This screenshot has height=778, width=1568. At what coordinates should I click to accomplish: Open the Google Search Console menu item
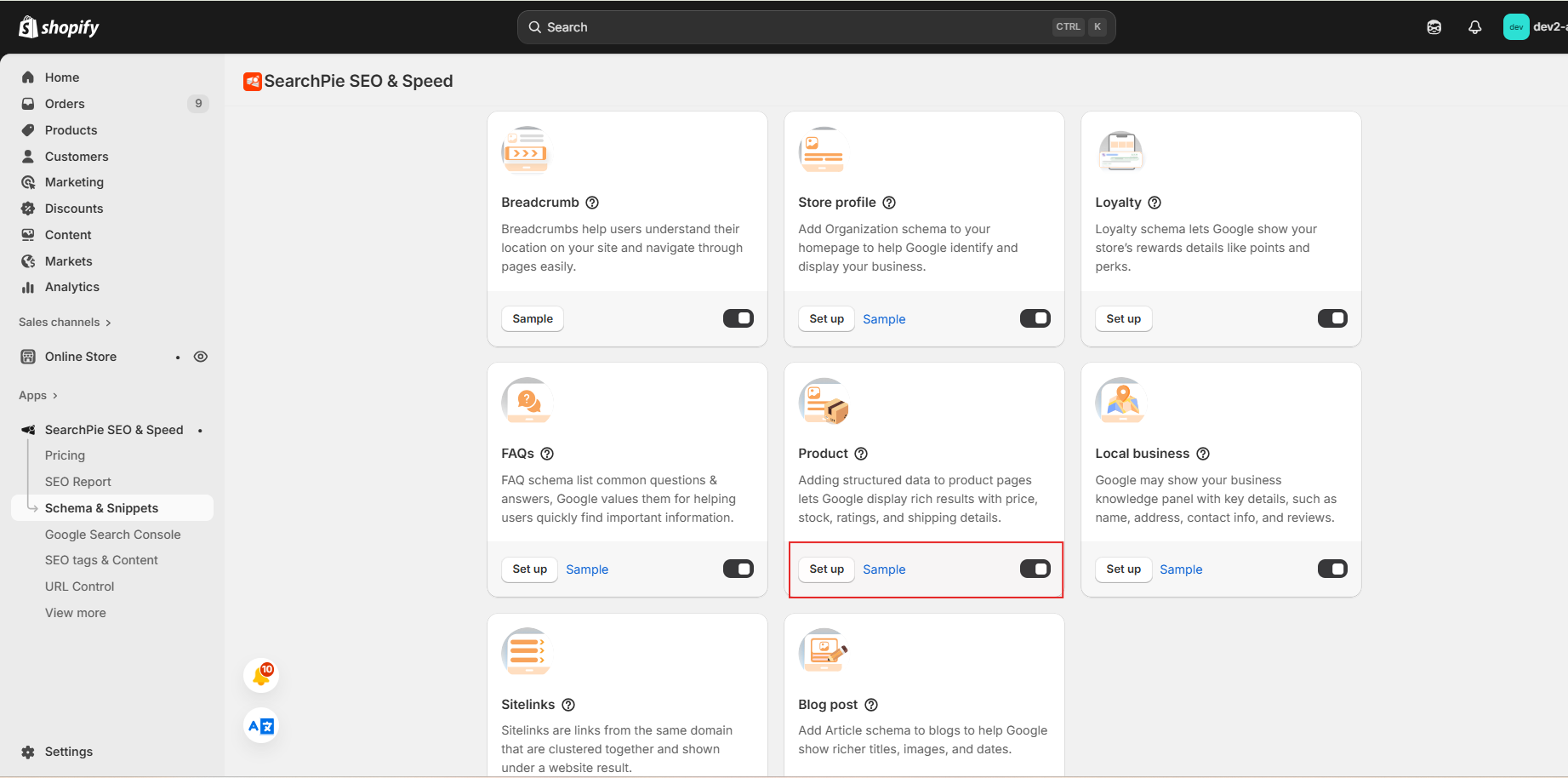113,535
